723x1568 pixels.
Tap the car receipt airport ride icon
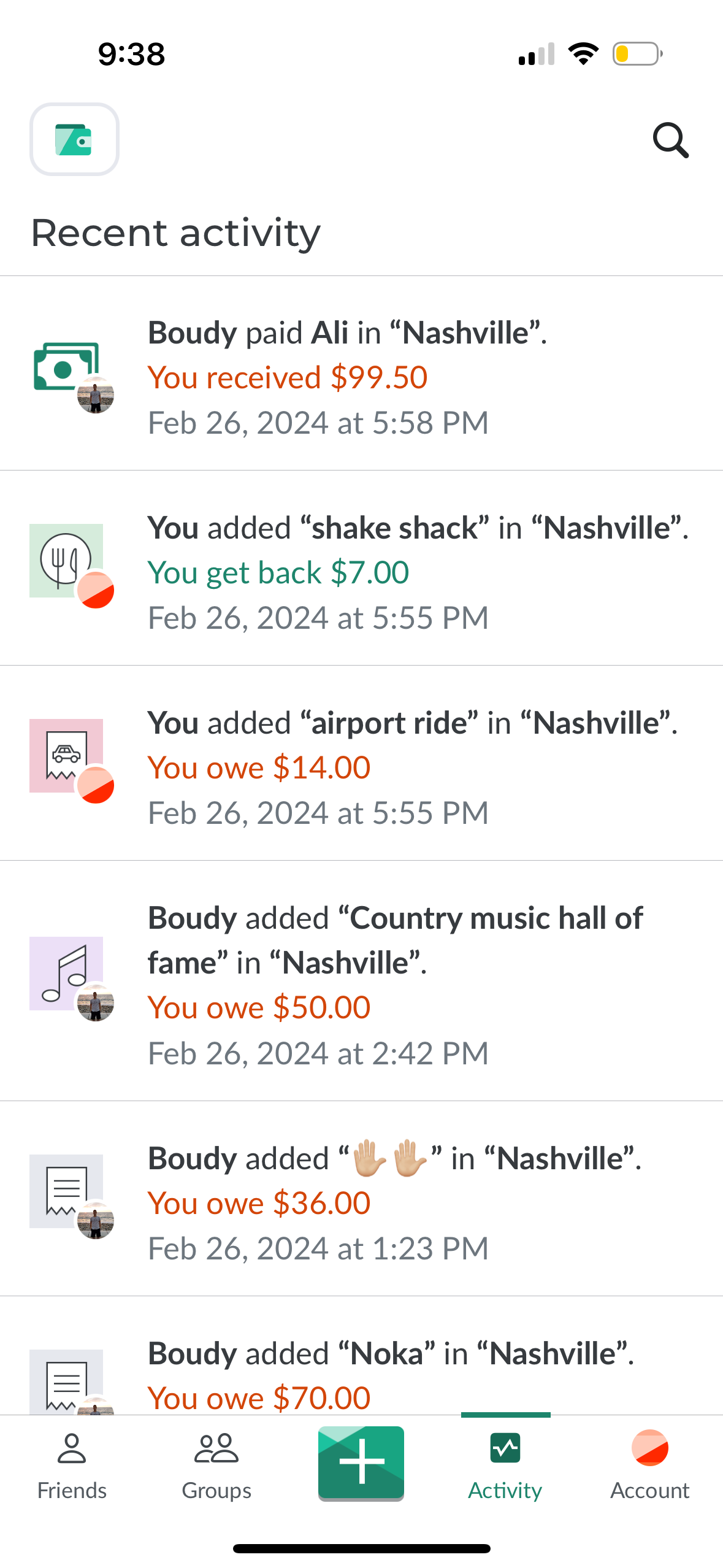(x=66, y=755)
